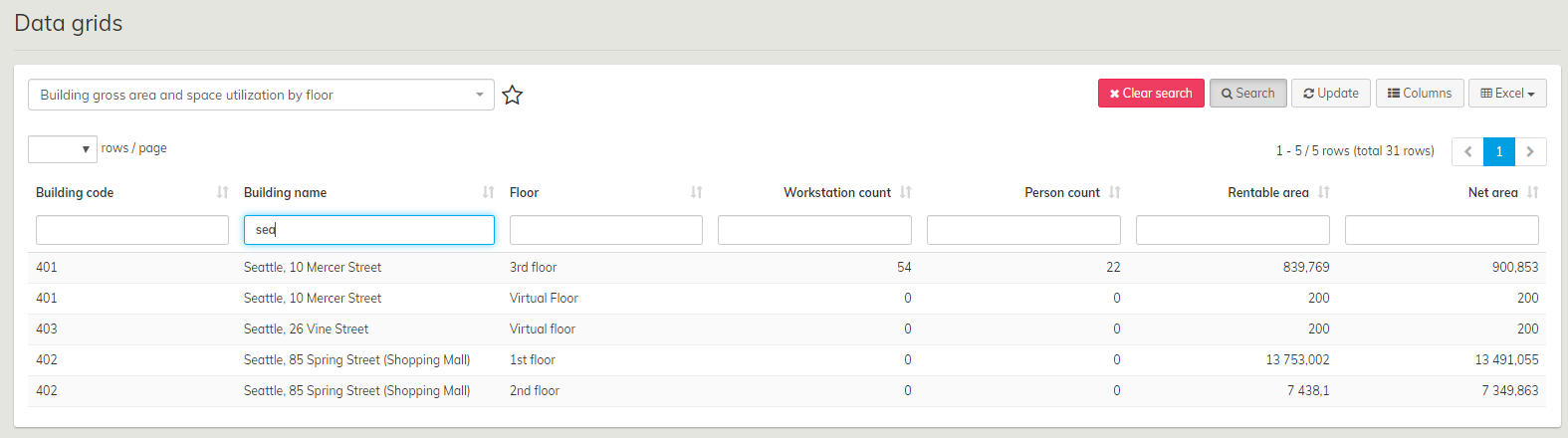Sort by Person count column

tap(1114, 192)
